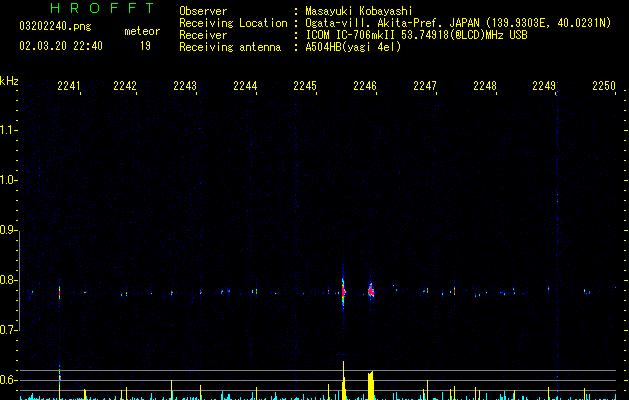
Task: Click the Receiving antenna label
Action: coord(230,47)
